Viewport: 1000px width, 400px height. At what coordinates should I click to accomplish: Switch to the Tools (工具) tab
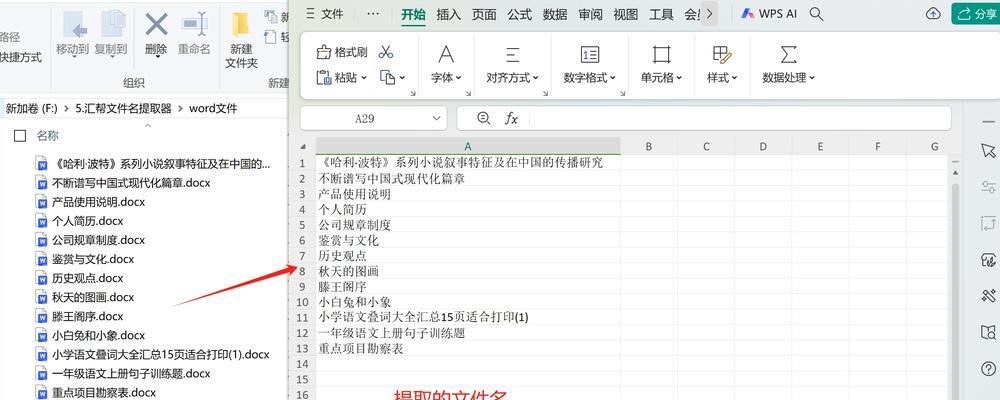click(x=661, y=15)
